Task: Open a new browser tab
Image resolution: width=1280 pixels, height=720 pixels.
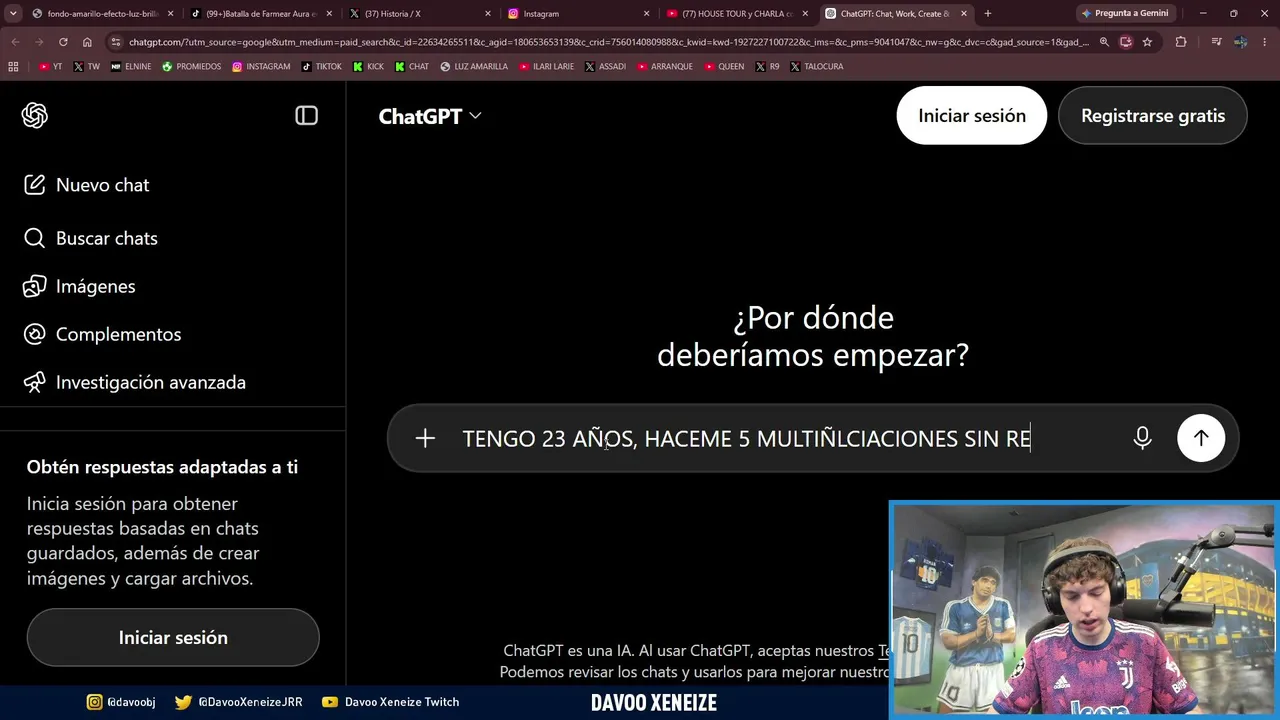Action: (x=988, y=14)
